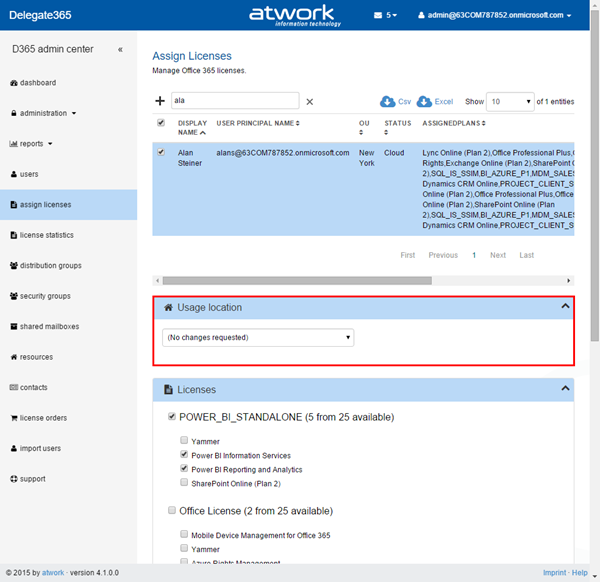Click Previous in pagination
Viewport: 600px width, 582px height.
point(443,255)
